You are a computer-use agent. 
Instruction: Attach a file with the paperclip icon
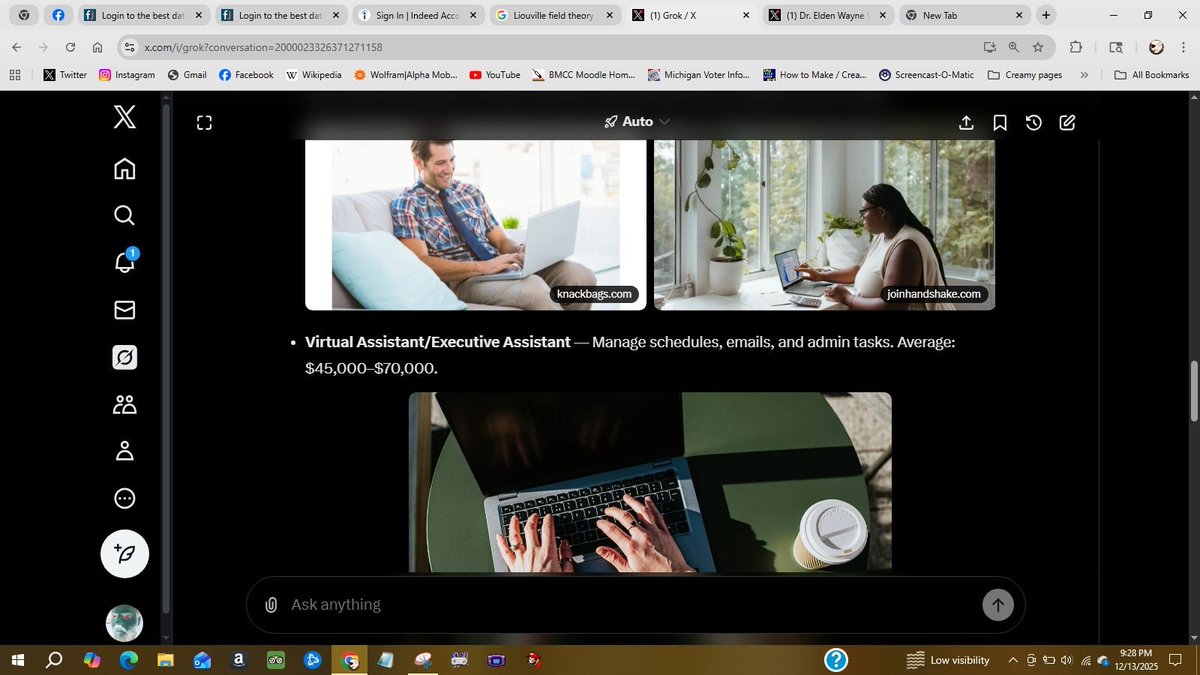270,605
